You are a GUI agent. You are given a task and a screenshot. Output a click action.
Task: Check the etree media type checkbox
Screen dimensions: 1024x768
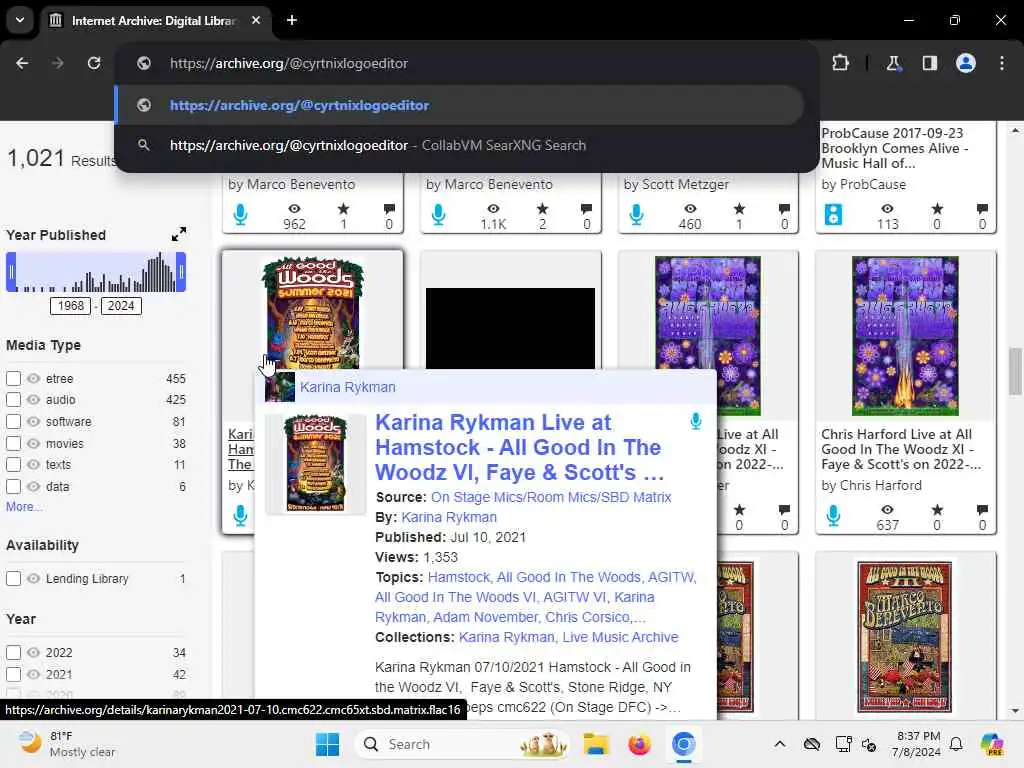coord(13,378)
